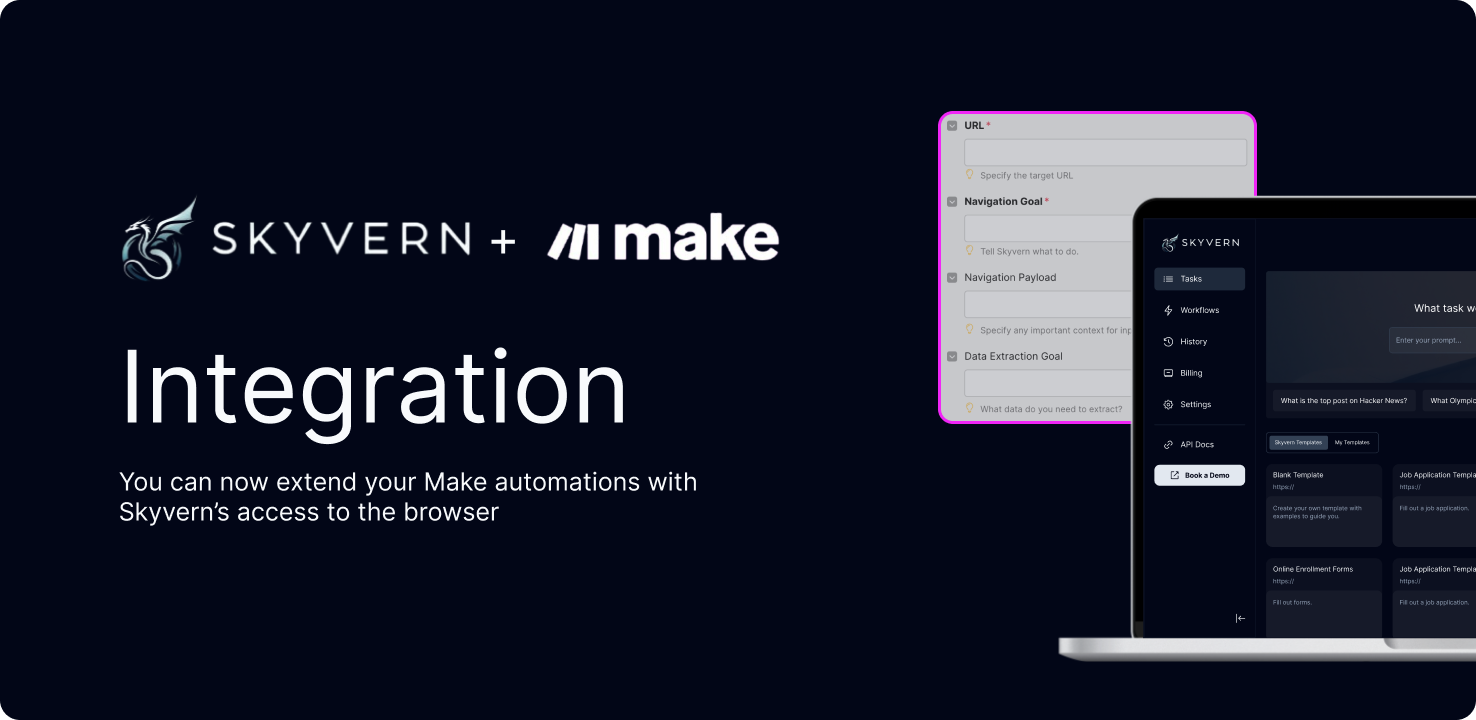Select the Skyvern Templates tab
Image resolution: width=1476 pixels, height=720 pixels.
(x=1298, y=442)
